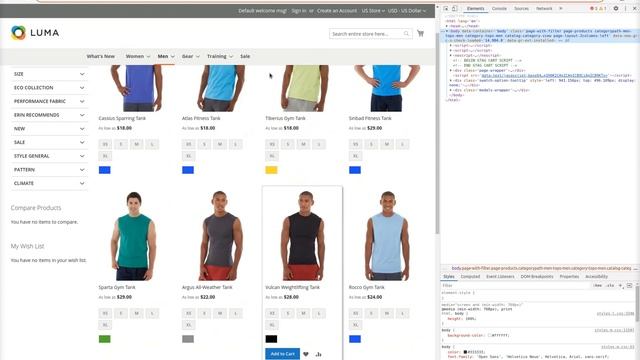Expand the Sale filter section

coord(49,142)
